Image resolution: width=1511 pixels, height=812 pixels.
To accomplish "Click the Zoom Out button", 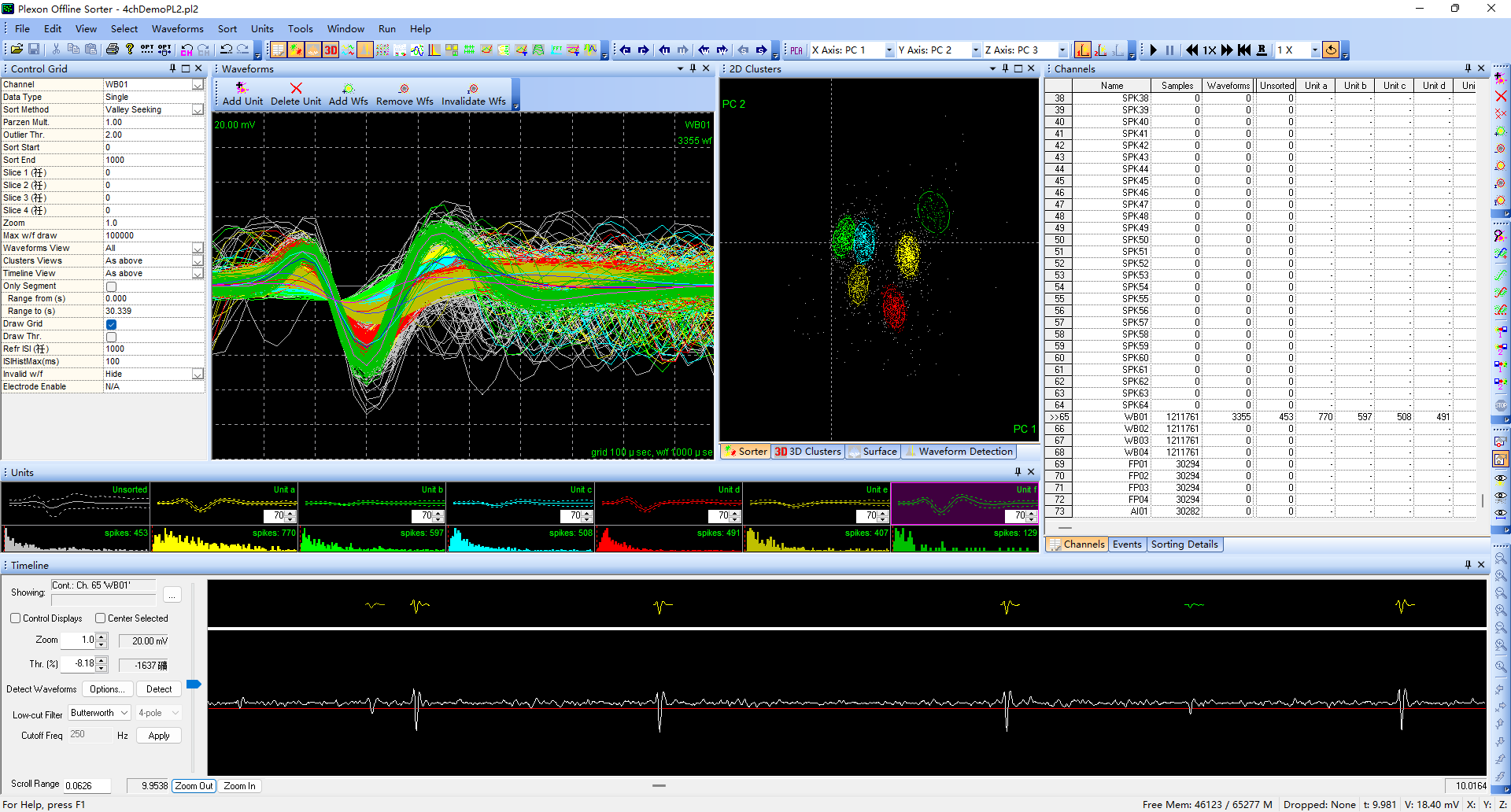I will click(x=194, y=786).
